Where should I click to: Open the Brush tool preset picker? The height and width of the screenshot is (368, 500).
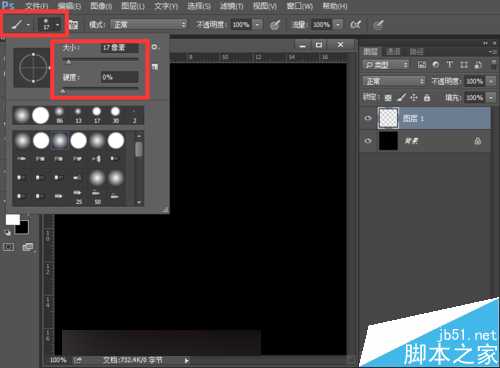(20, 25)
